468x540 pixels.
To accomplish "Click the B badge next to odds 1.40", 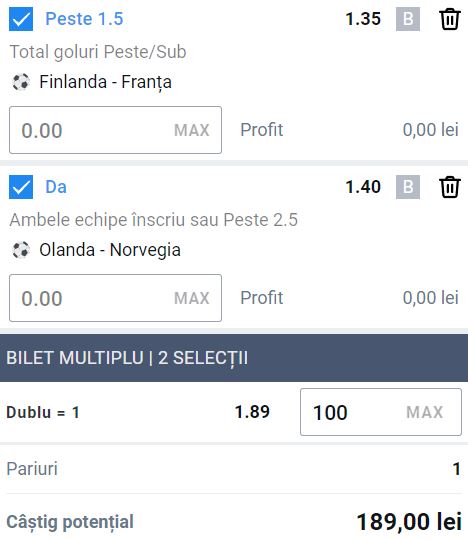I will [x=408, y=187].
